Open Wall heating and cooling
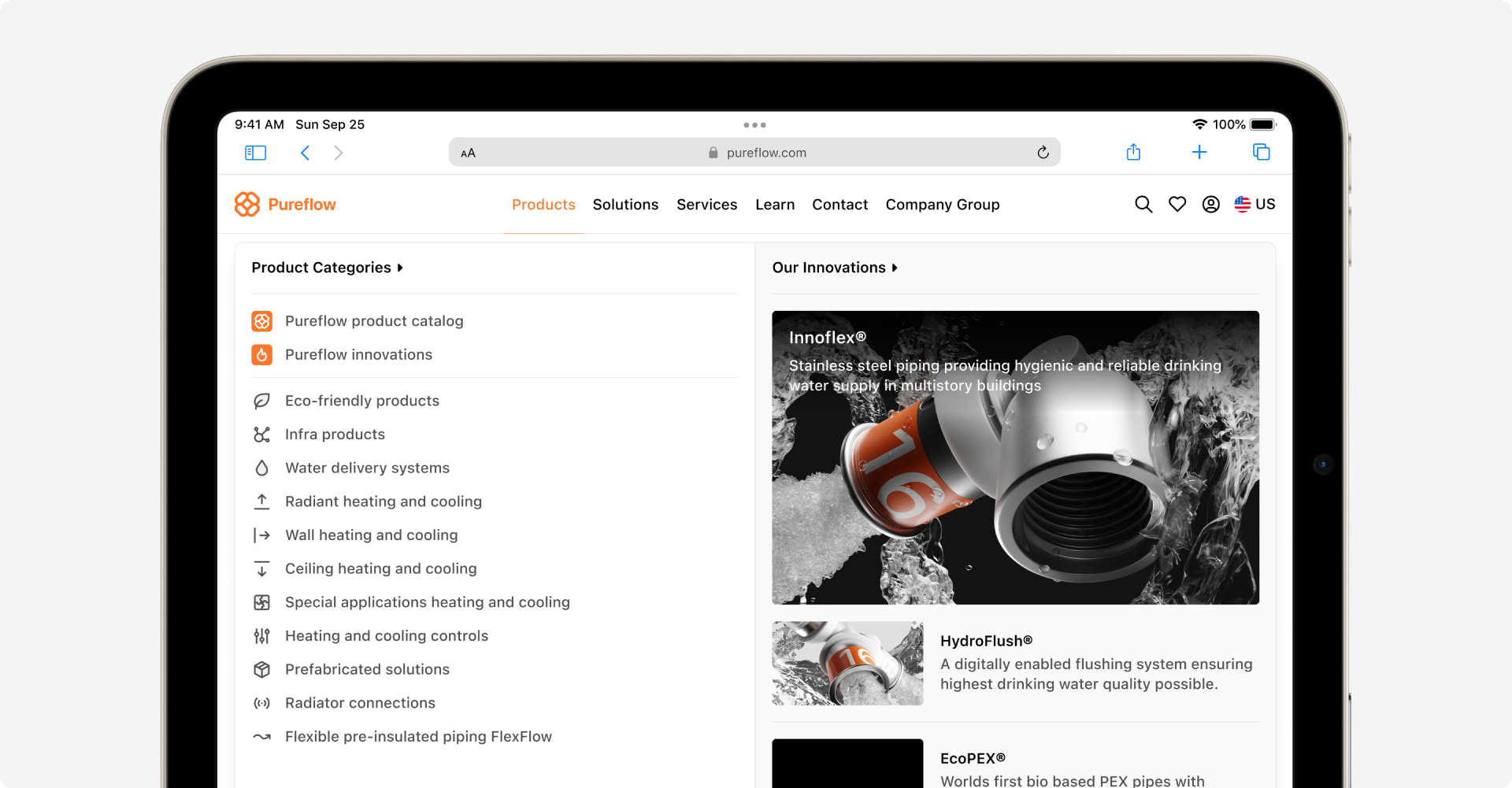This screenshot has height=788, width=1512. click(371, 535)
